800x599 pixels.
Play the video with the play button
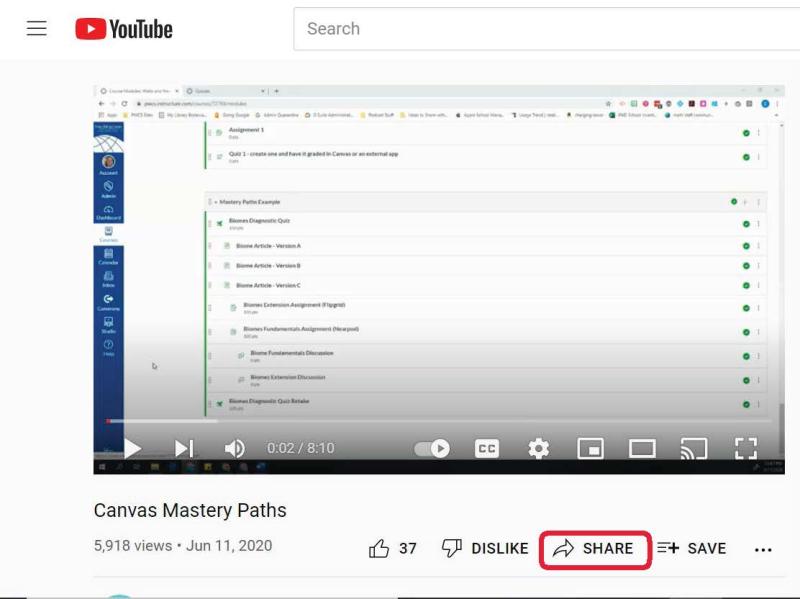pos(133,448)
